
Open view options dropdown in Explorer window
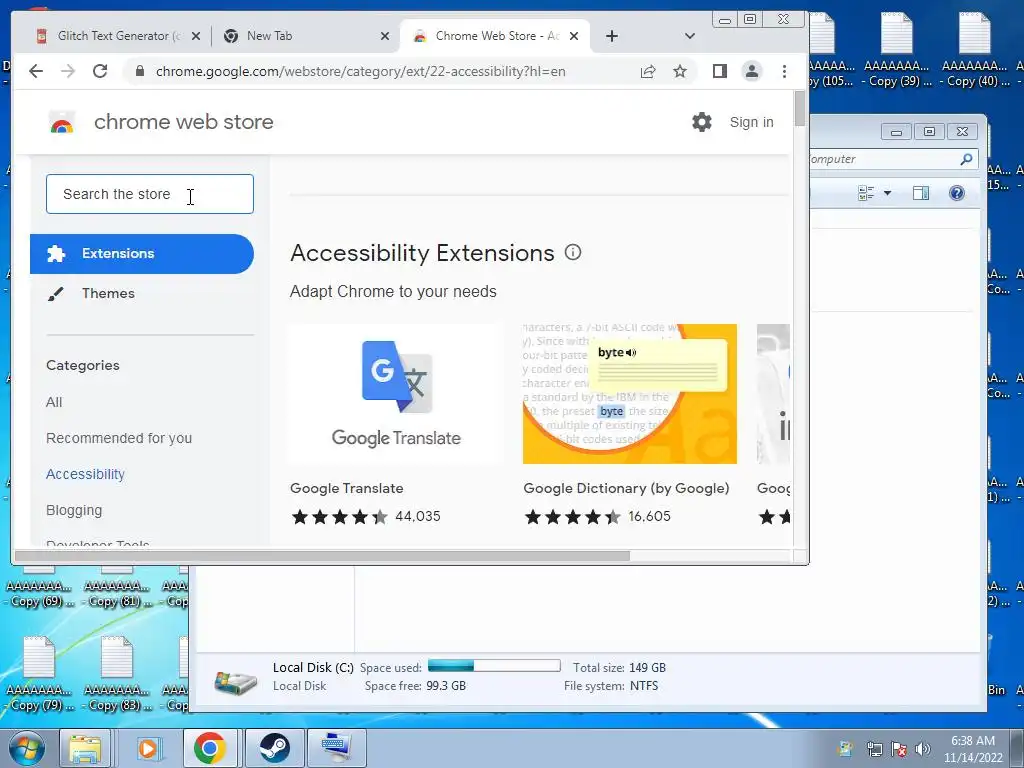coord(888,193)
